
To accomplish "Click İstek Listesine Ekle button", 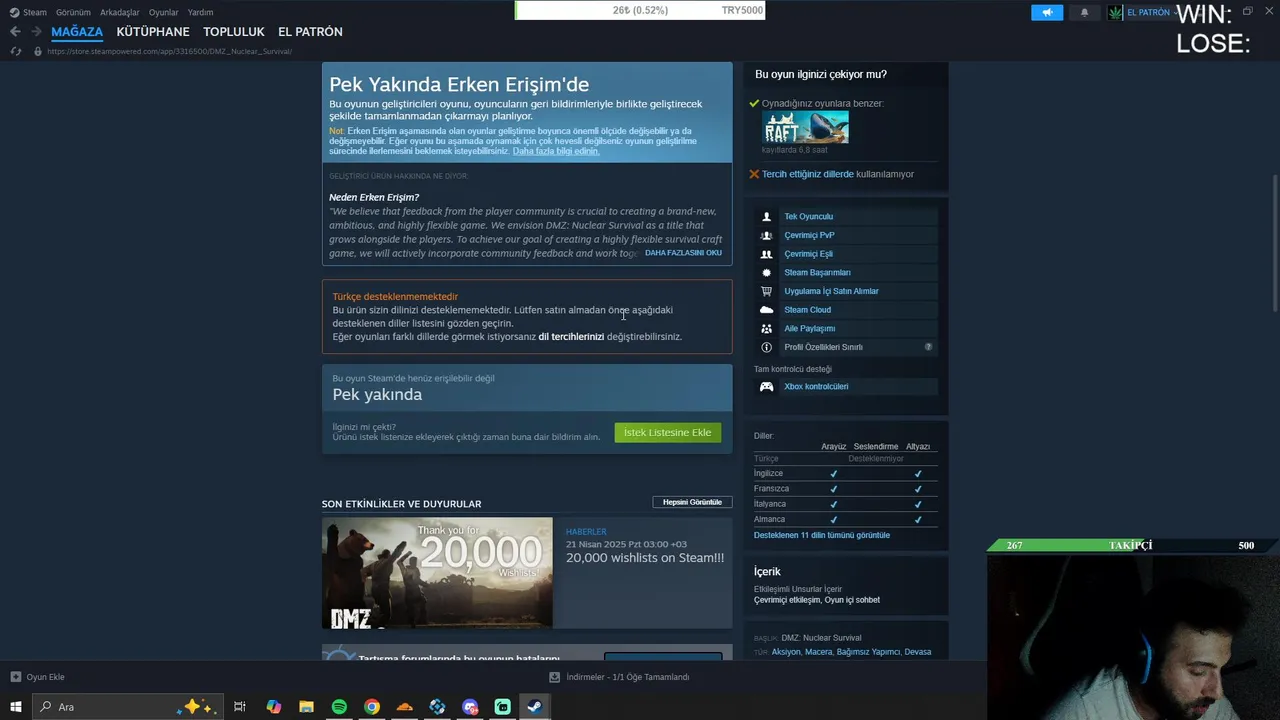I will [x=667, y=432].
